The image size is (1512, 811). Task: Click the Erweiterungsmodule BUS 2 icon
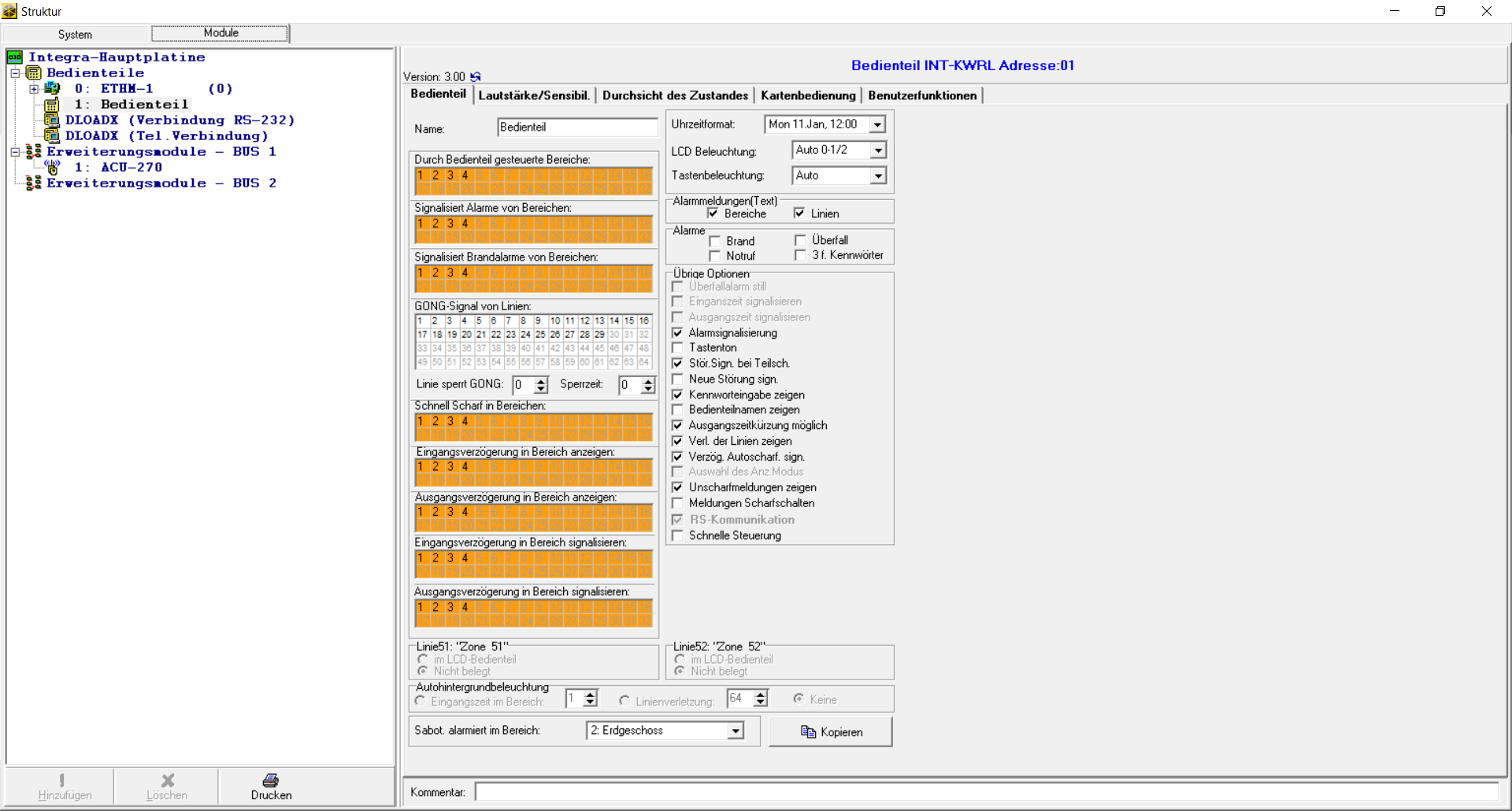33,183
